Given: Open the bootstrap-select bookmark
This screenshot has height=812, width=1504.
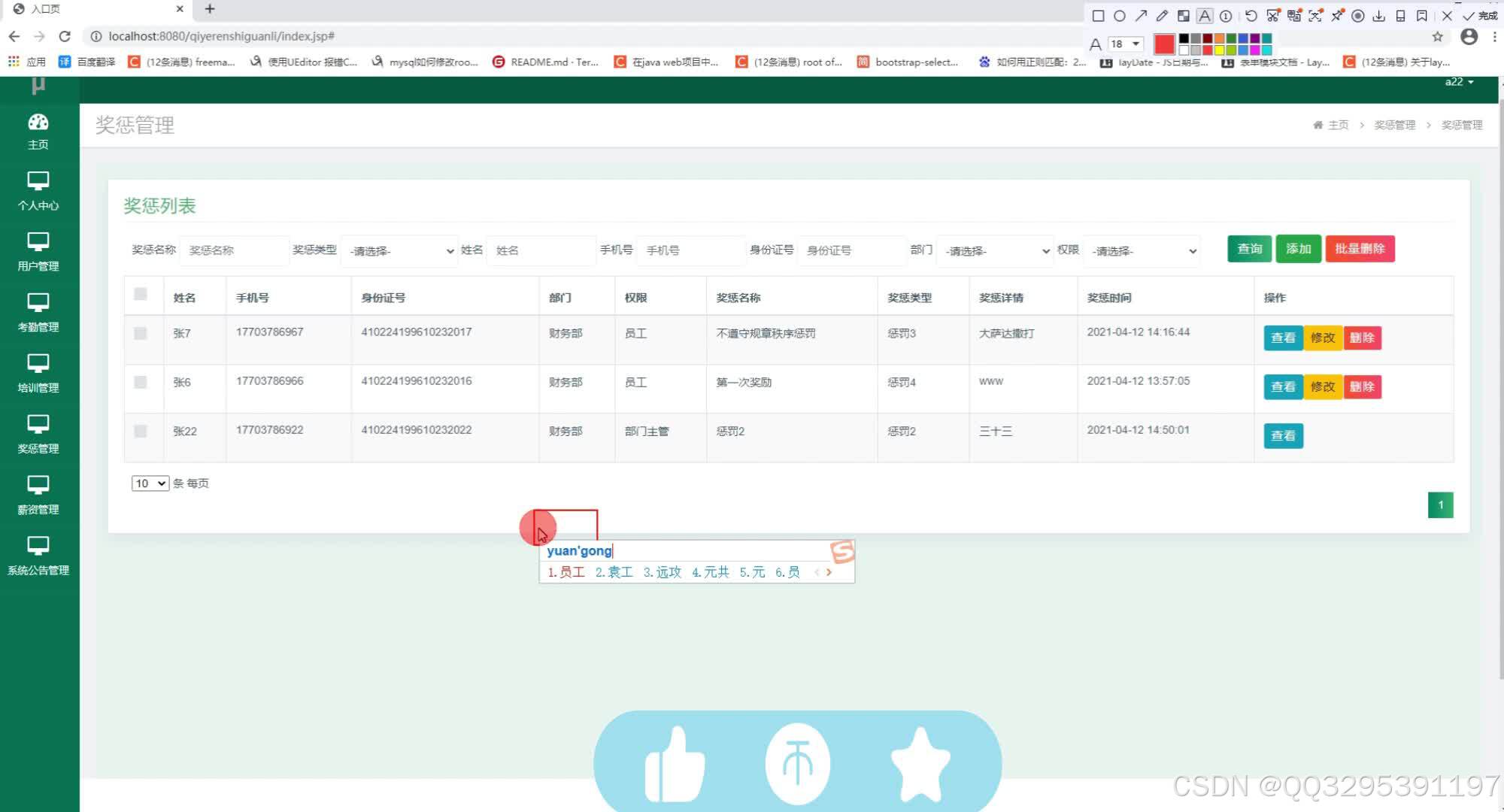Looking at the screenshot, I should tap(908, 62).
